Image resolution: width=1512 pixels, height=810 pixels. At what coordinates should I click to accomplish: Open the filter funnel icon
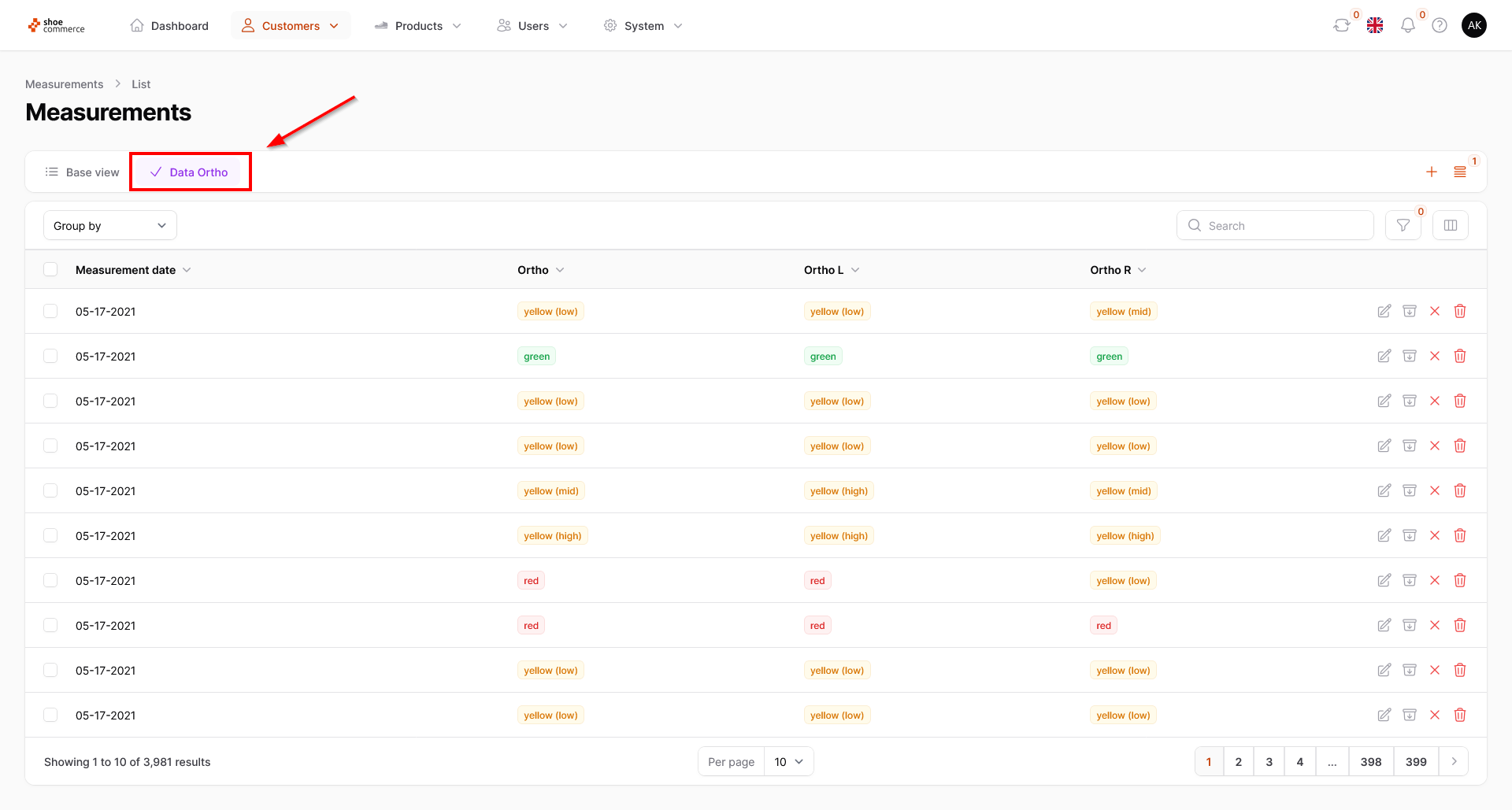click(1403, 225)
